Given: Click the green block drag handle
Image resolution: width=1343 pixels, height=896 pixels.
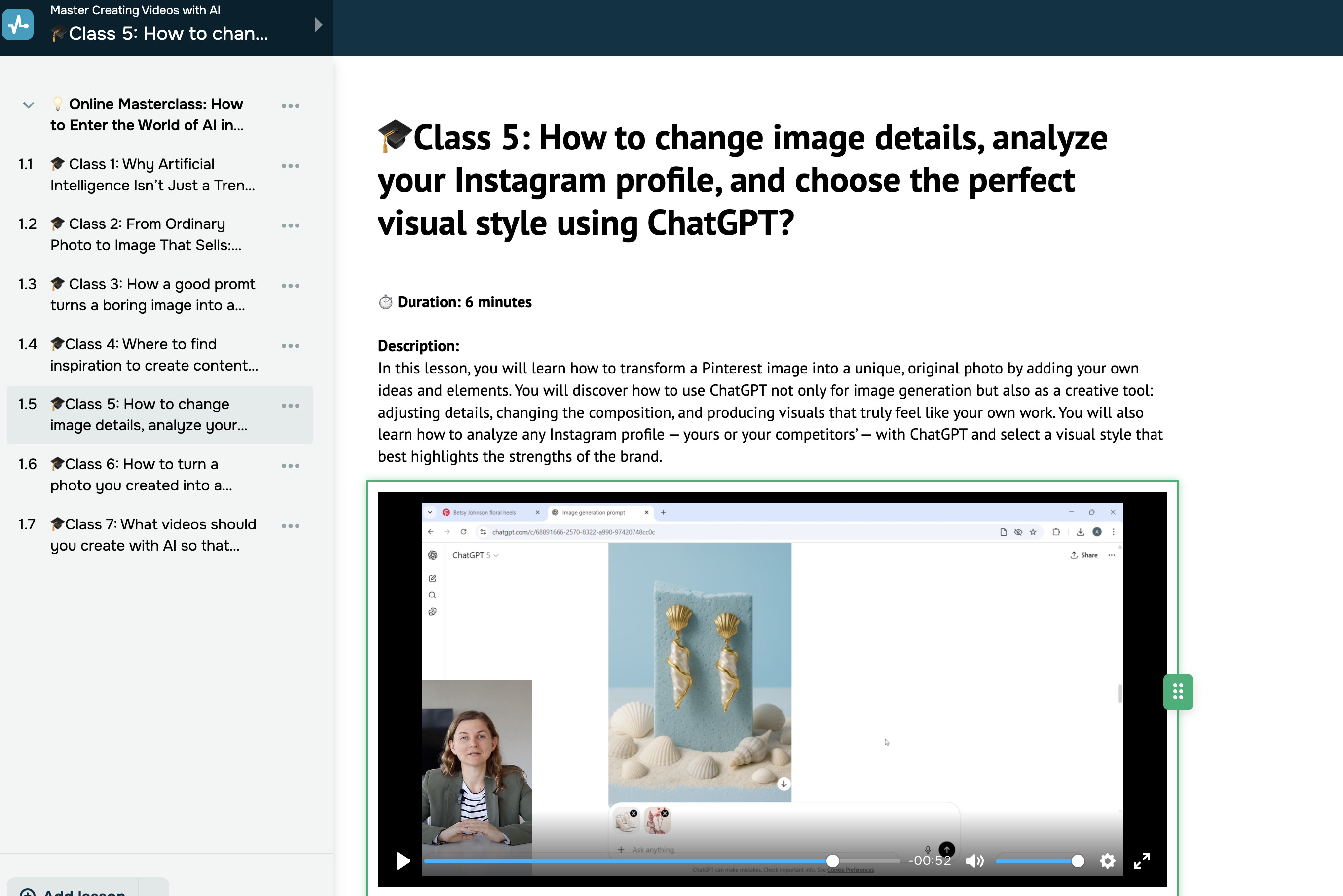Looking at the screenshot, I should (1178, 692).
